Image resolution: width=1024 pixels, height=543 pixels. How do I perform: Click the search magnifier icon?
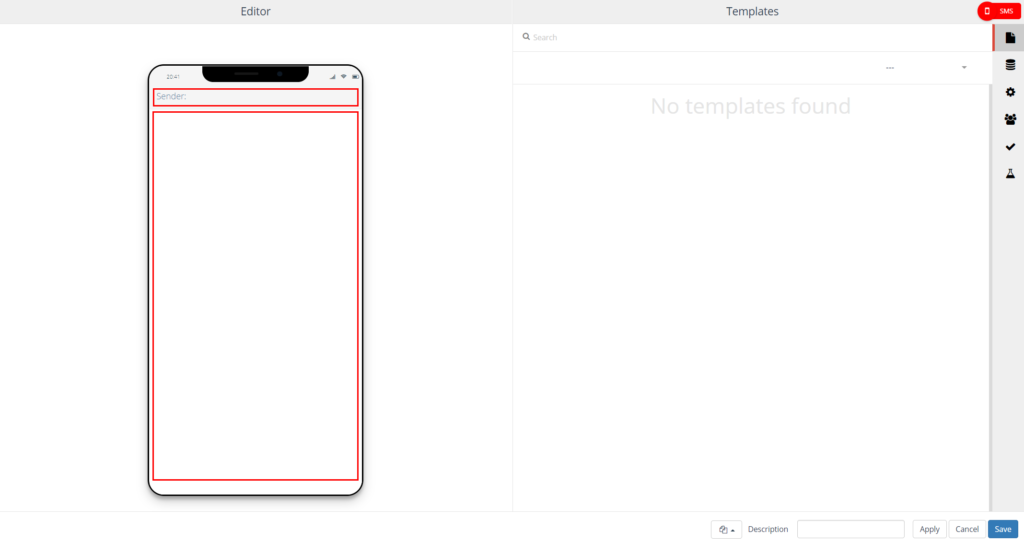(526, 37)
